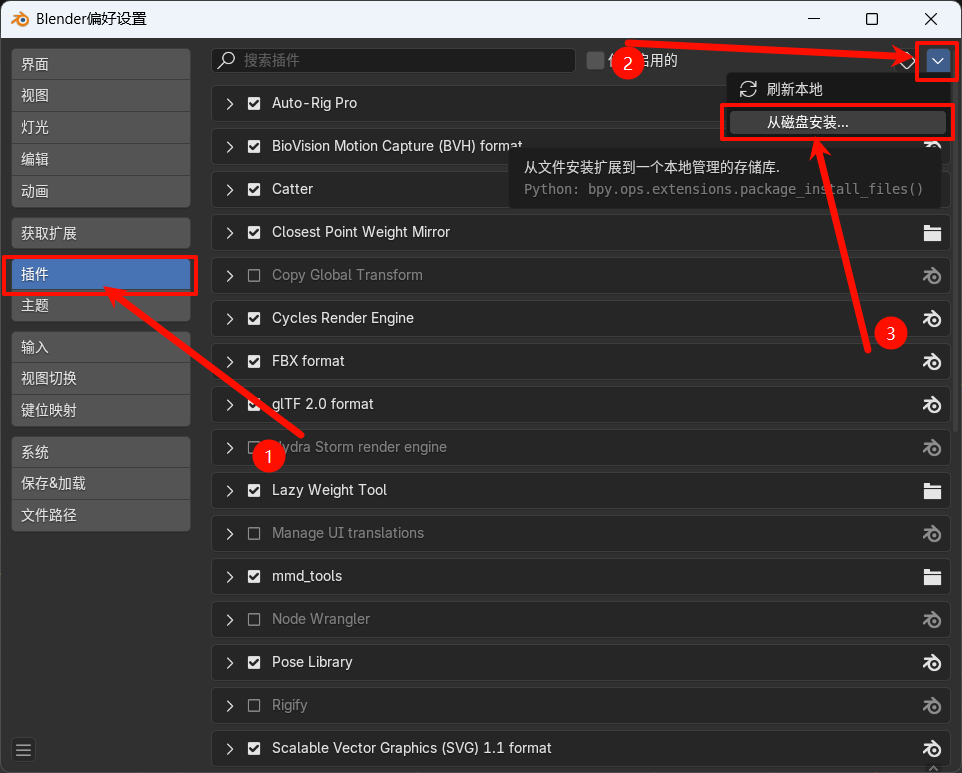Viewport: 962px width, 773px height.
Task: Uncheck the FBX format add-on
Action: pos(254,361)
